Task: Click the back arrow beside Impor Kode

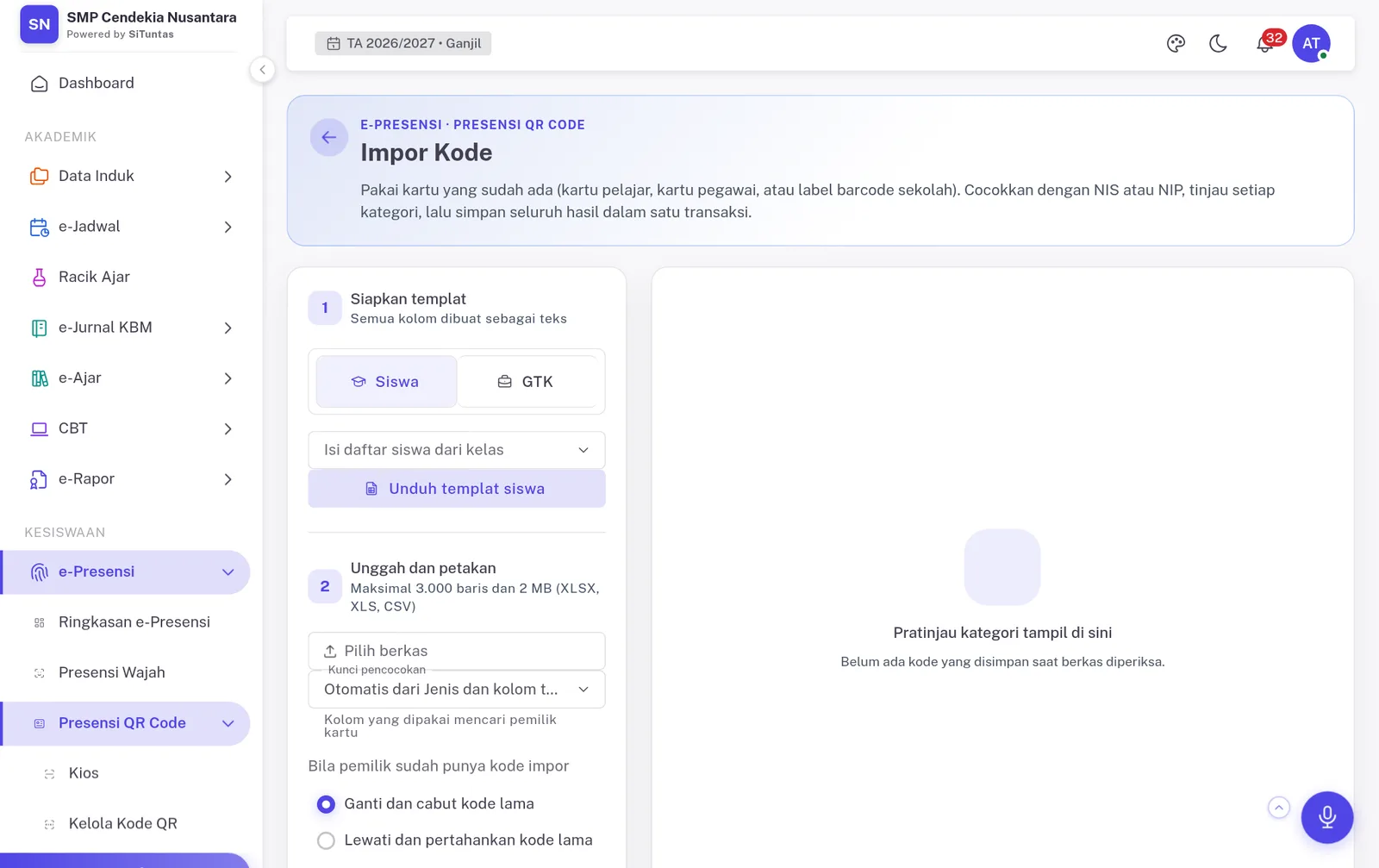Action: (328, 137)
